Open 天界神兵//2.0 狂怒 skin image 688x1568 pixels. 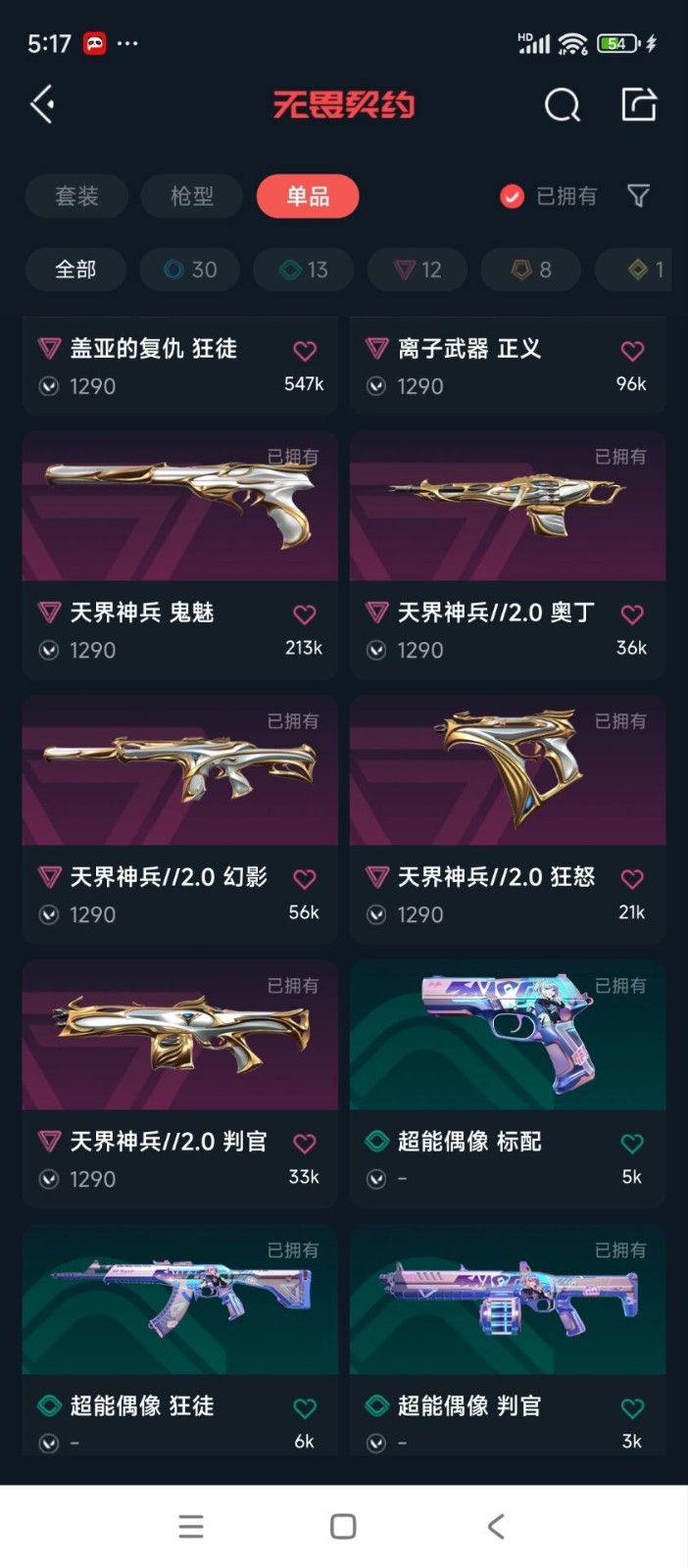point(508,770)
